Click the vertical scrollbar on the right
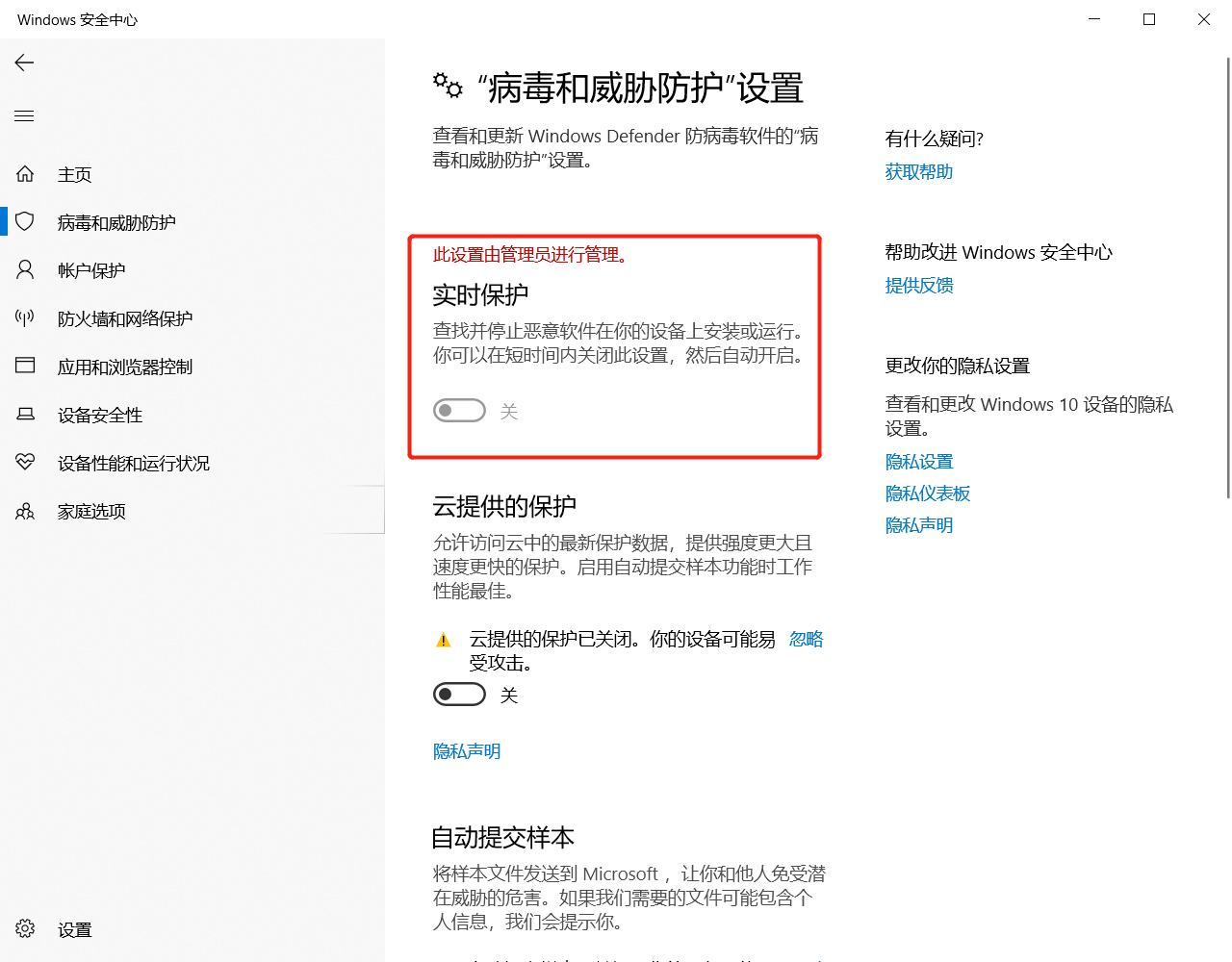1232x962 pixels. pos(1227,277)
